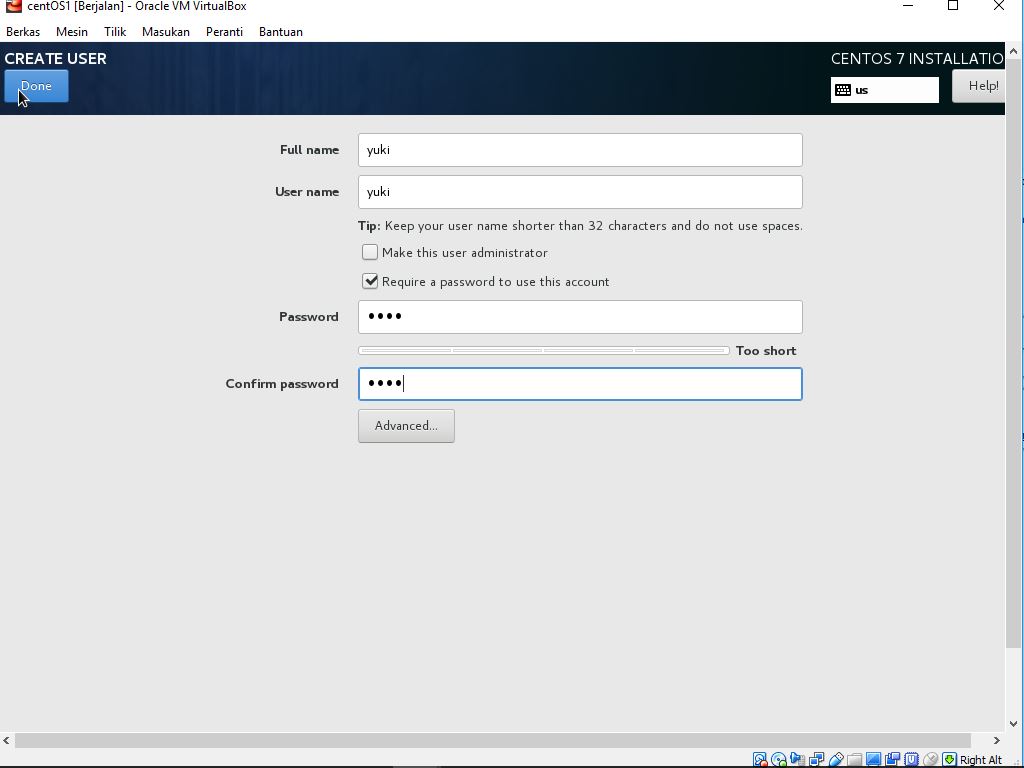Click the shared folders status icon
Image resolution: width=1024 pixels, height=768 pixels.
tap(854, 760)
